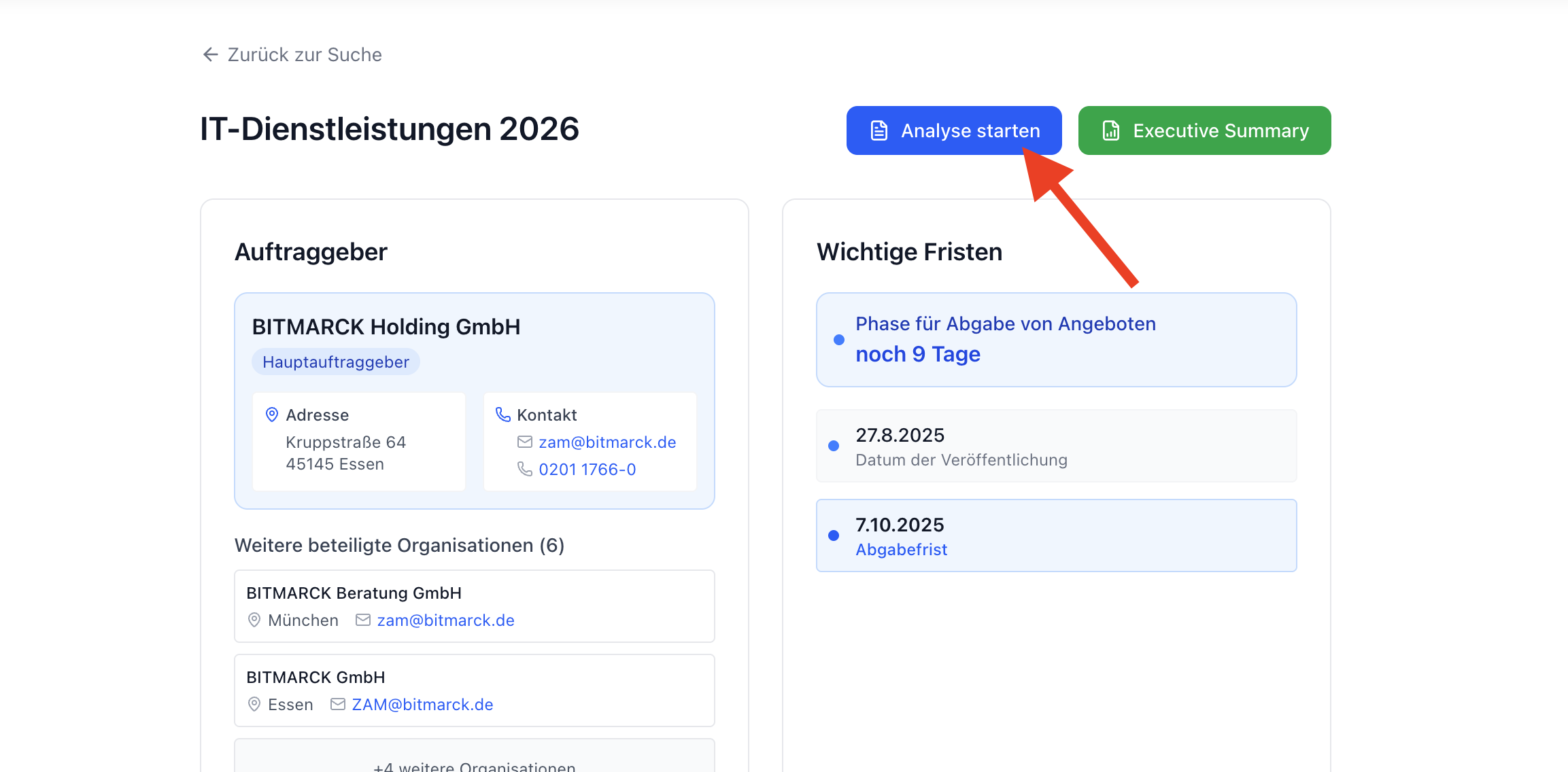The image size is (1568, 772).
Task: Click phone icon next to 0201 1766-0
Action: pos(525,470)
